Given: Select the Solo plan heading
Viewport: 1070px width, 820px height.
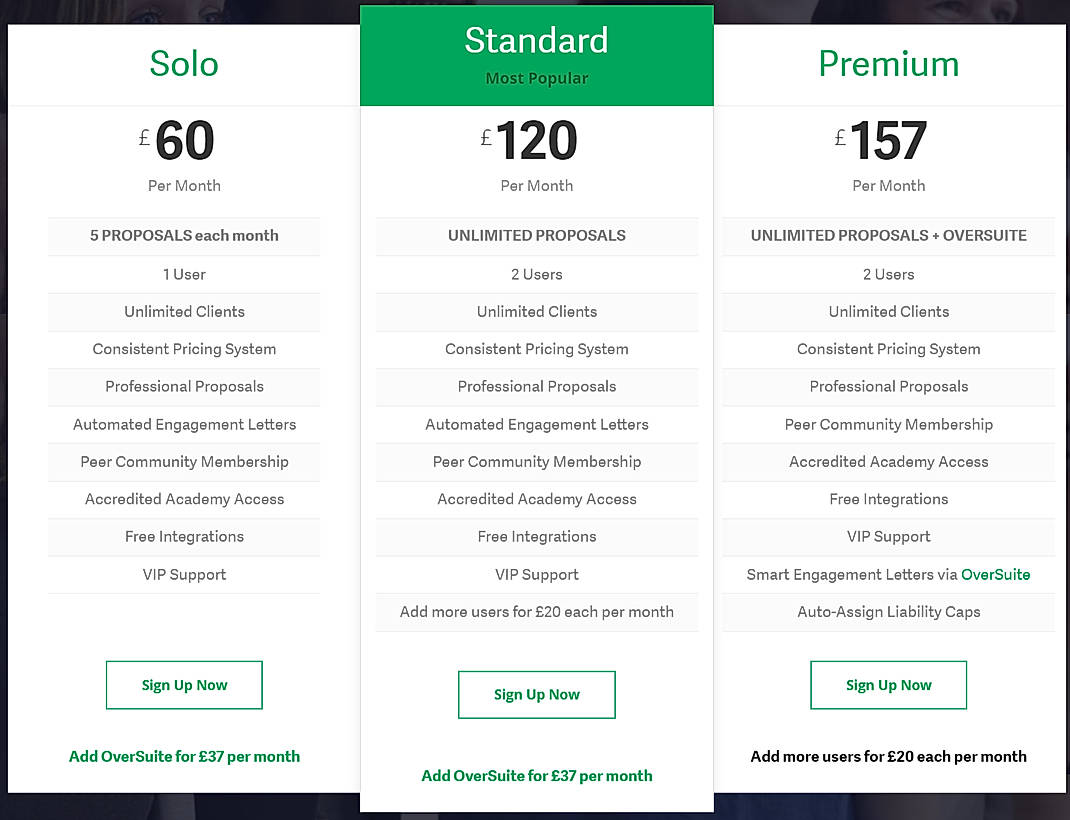Looking at the screenshot, I should tap(184, 64).
